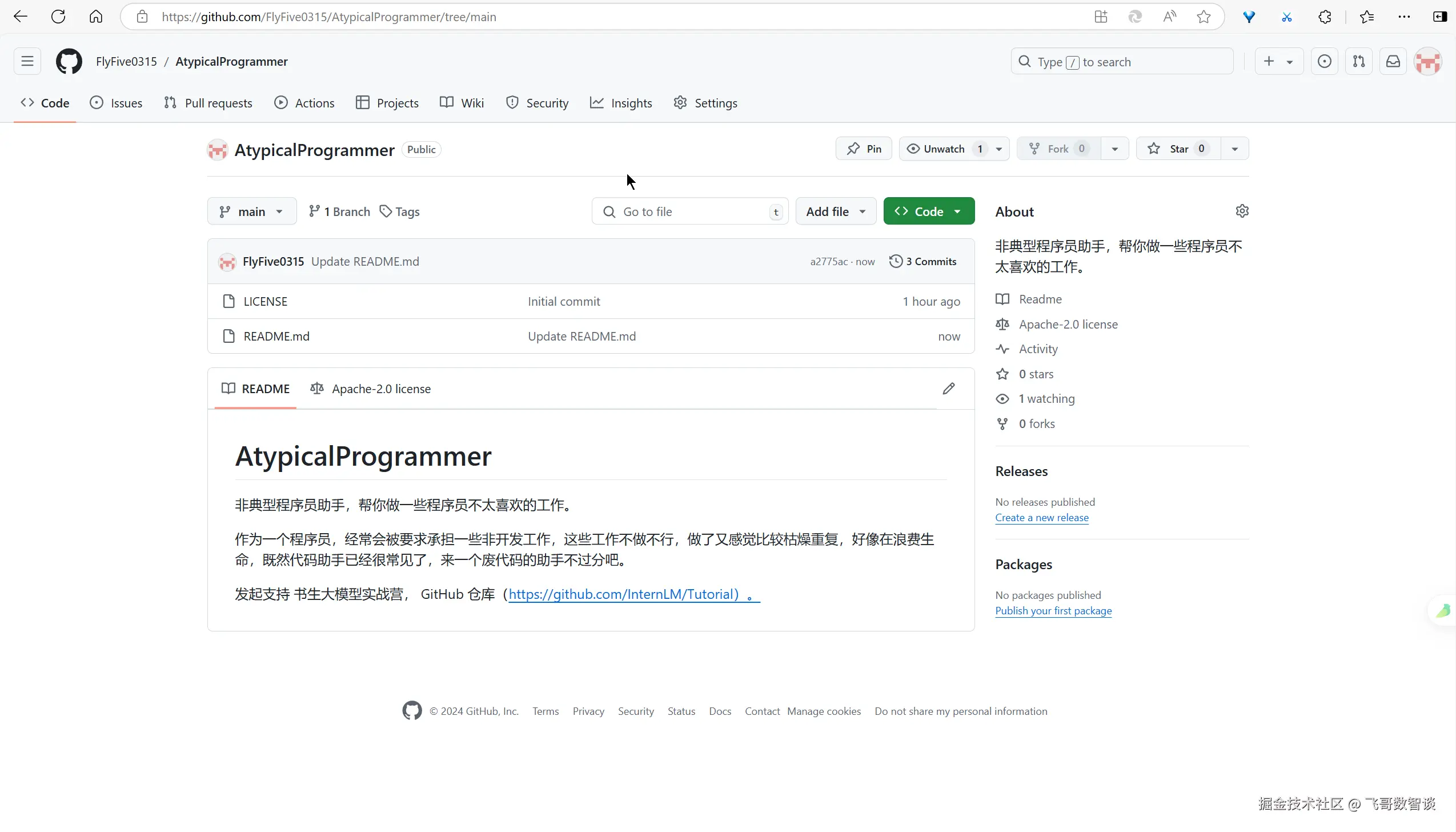Open the Apache-2.0 license tab
1456x832 pixels.
click(x=371, y=389)
